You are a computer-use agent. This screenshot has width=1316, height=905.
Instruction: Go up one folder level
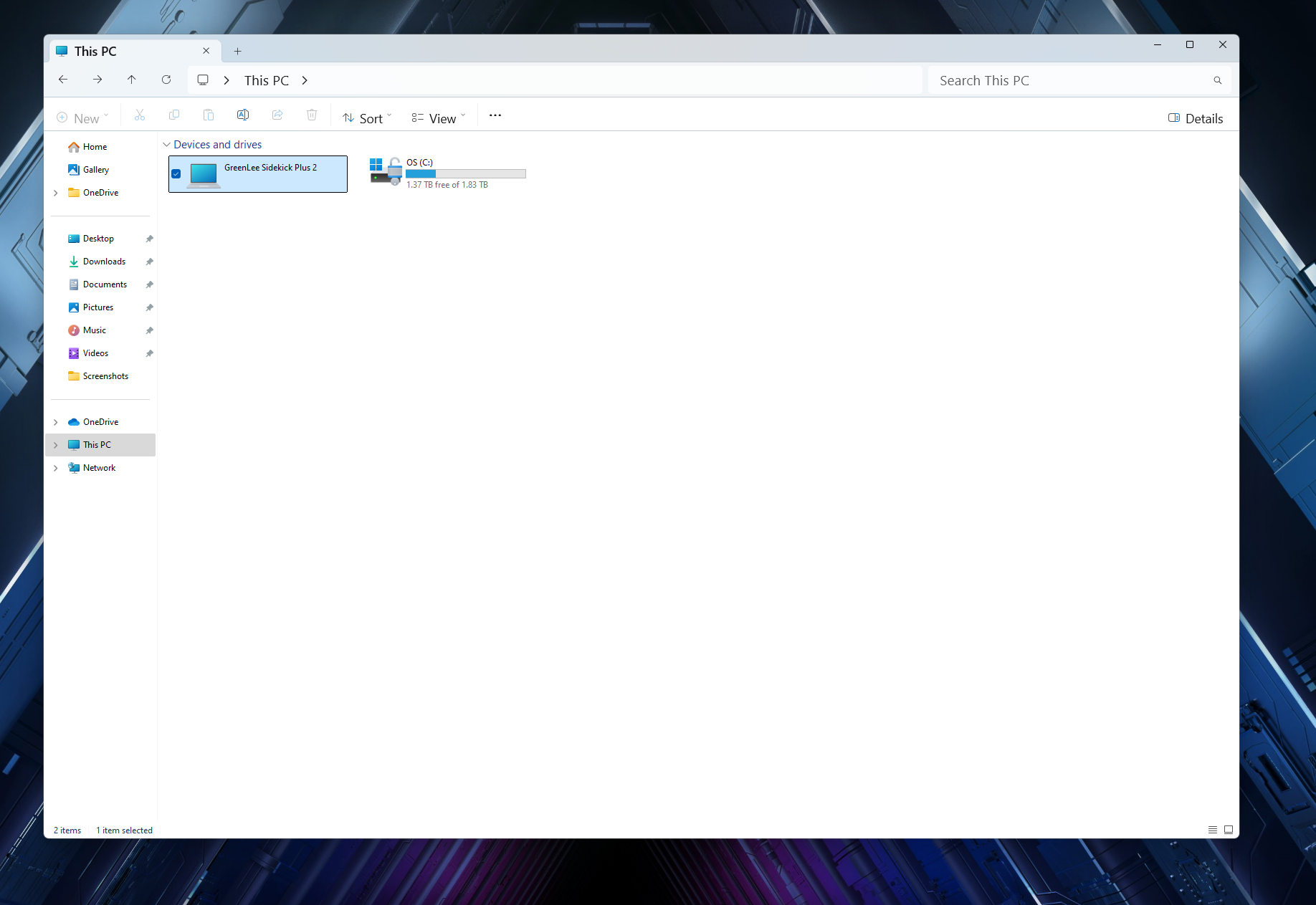pos(132,80)
